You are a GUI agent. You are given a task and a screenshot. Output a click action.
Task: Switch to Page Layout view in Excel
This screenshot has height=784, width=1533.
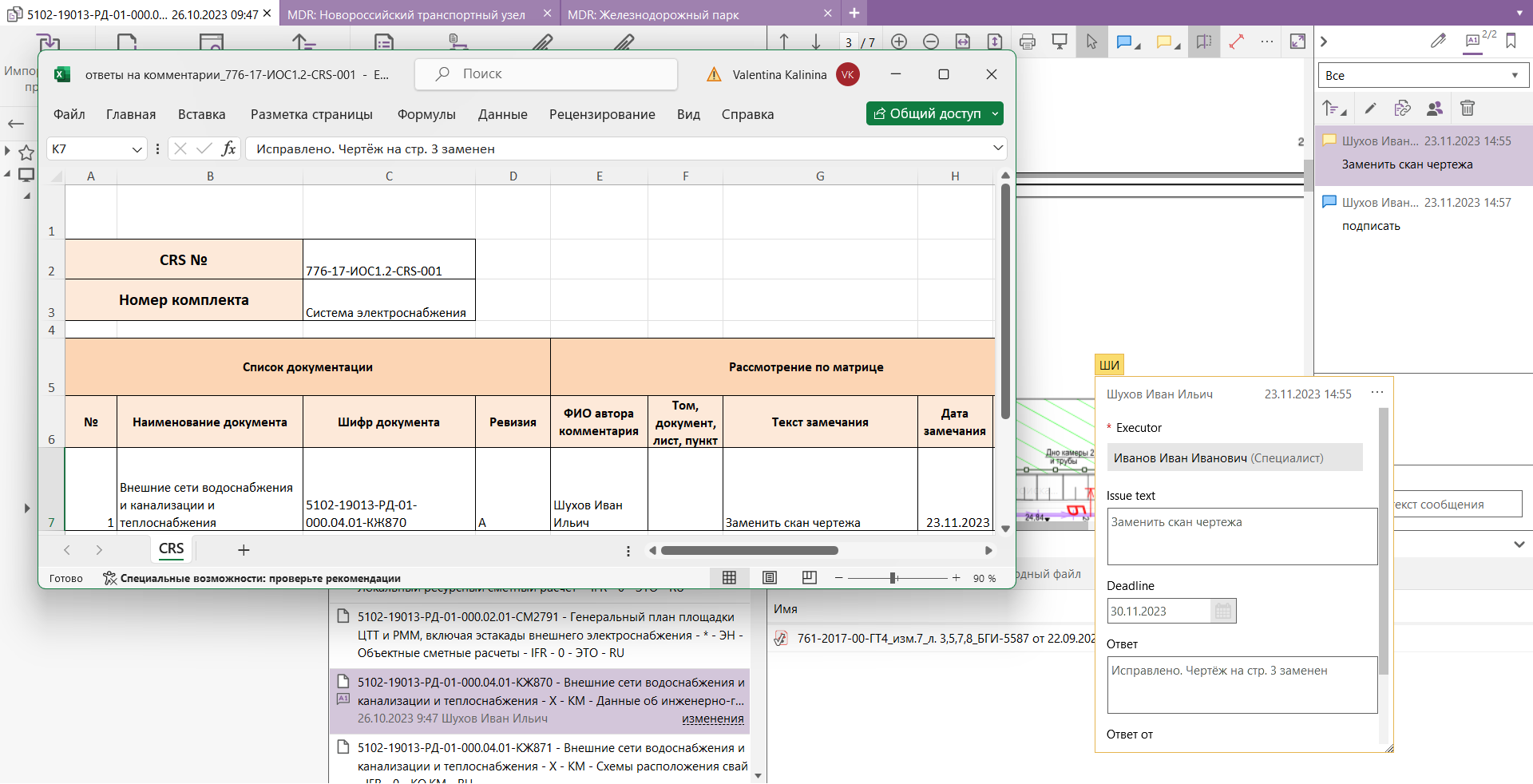770,577
